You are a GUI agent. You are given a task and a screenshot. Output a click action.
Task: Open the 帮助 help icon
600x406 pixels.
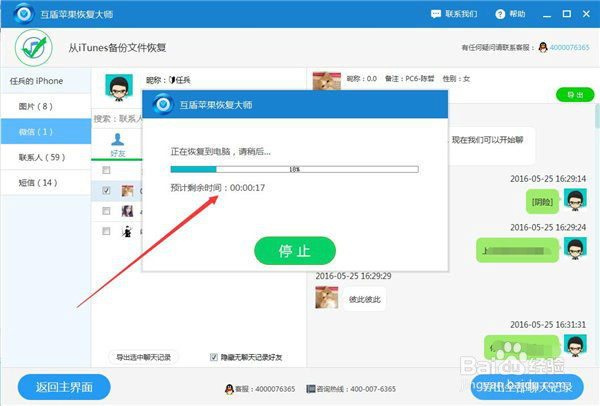click(500, 14)
